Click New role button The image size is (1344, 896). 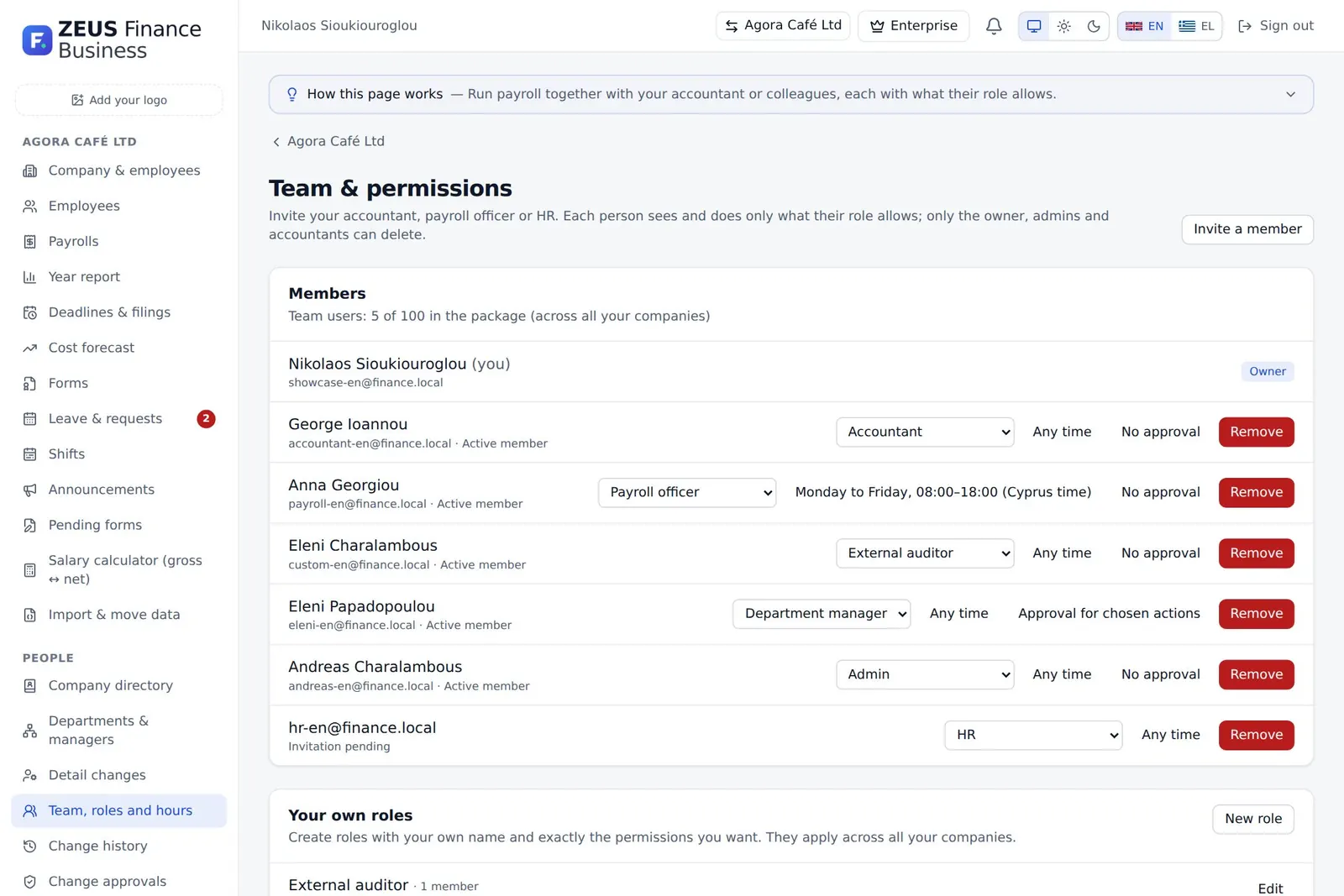[x=1252, y=819]
